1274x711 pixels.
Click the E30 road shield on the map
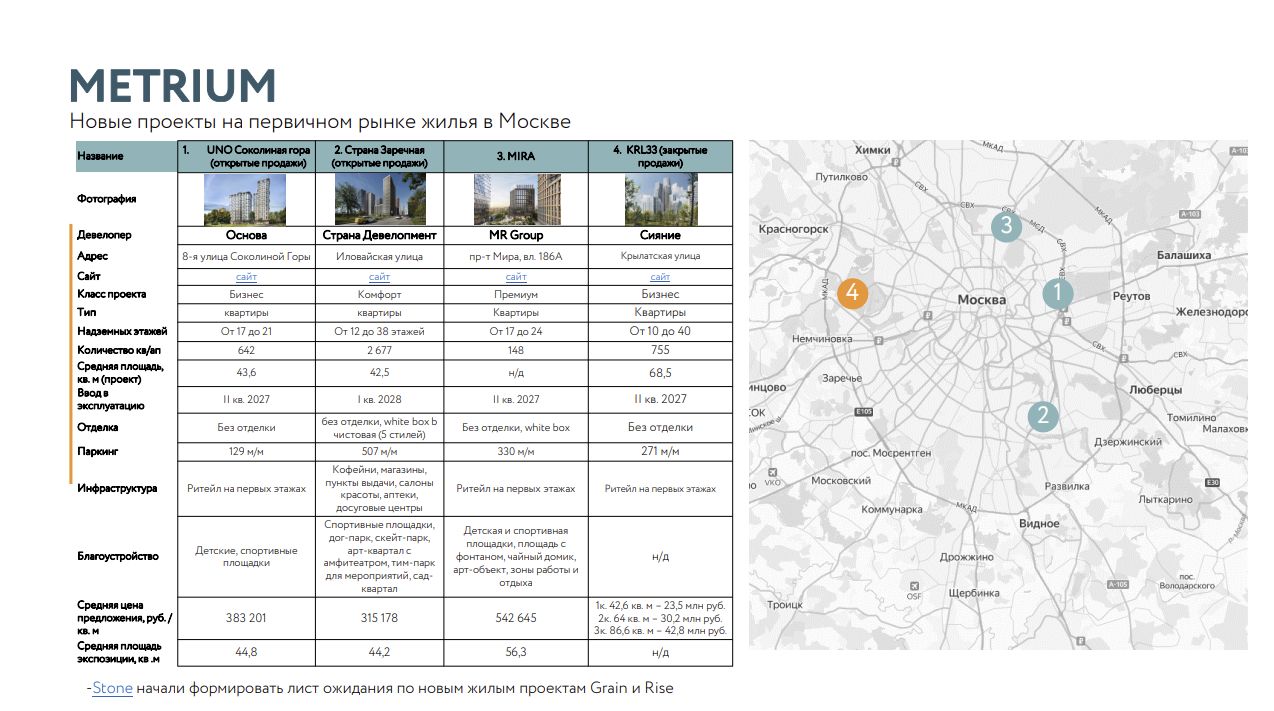pyautogui.click(x=1213, y=483)
